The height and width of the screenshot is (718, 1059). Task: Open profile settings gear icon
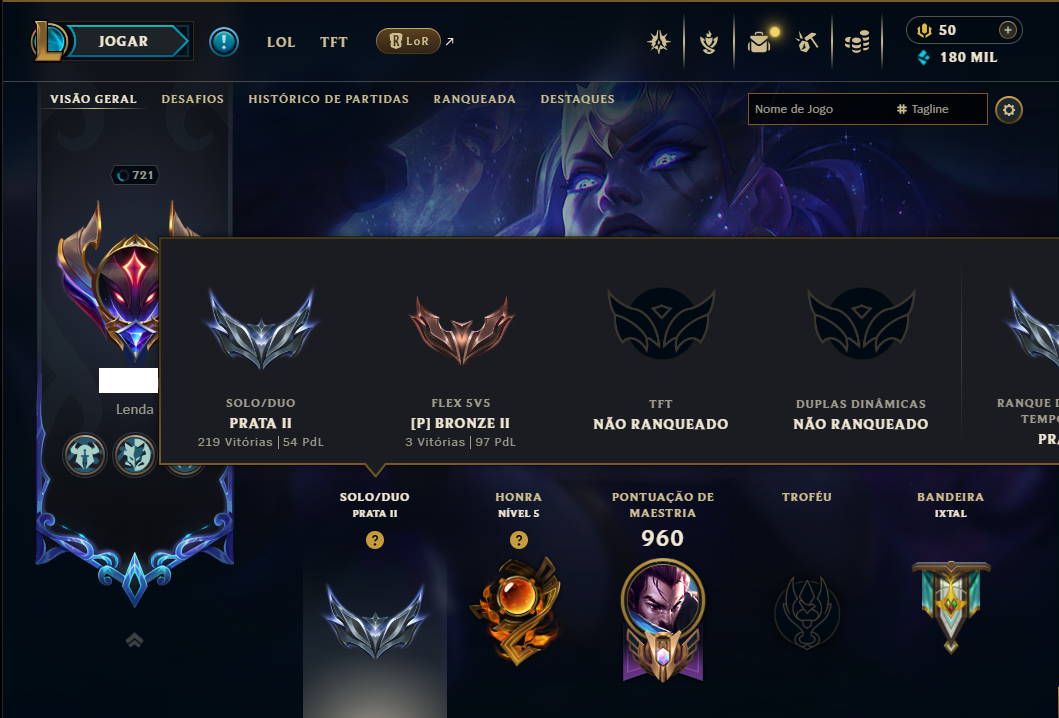tap(1009, 110)
